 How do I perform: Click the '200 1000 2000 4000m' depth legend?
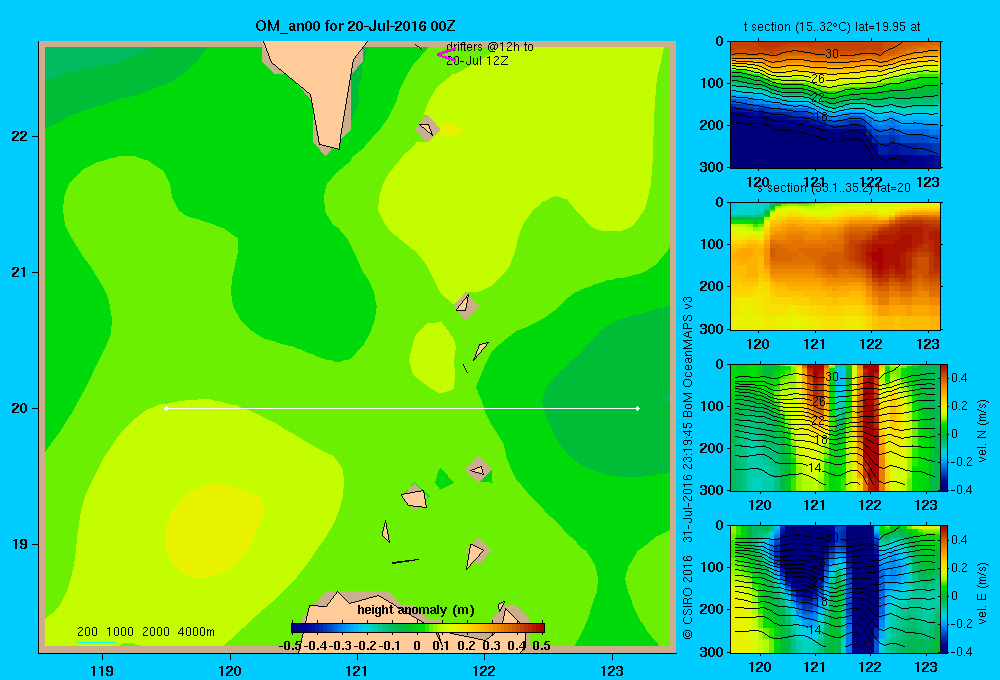pyautogui.click(x=145, y=632)
